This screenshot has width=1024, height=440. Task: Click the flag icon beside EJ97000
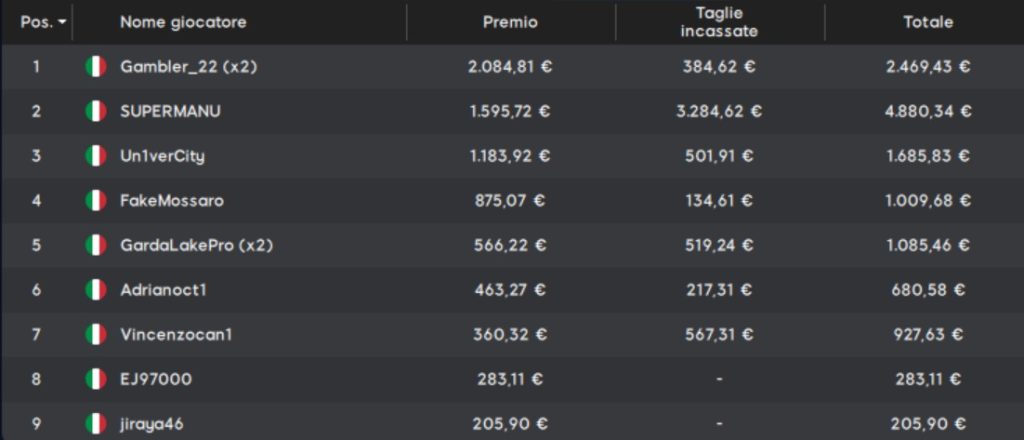tap(96, 379)
